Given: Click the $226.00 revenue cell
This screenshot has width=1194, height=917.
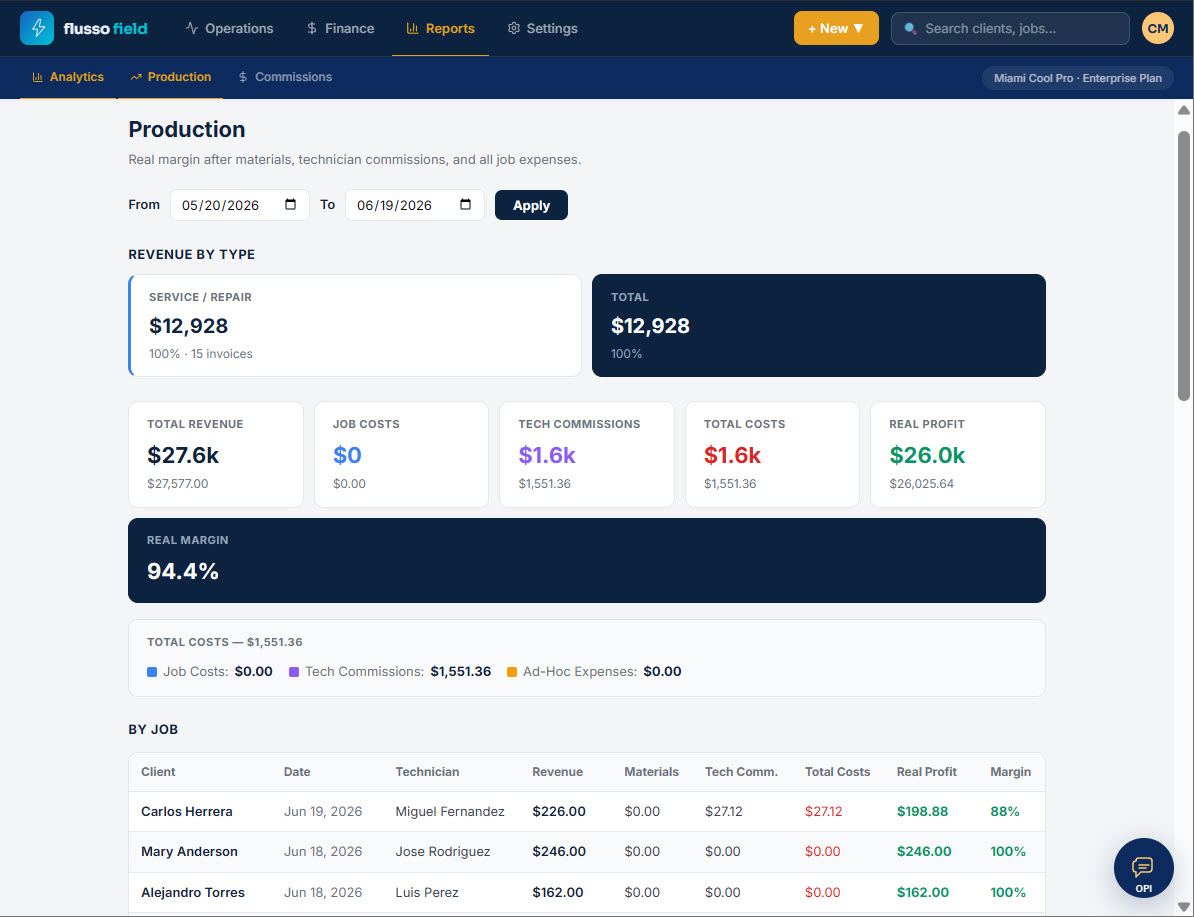Looking at the screenshot, I should tap(559, 811).
